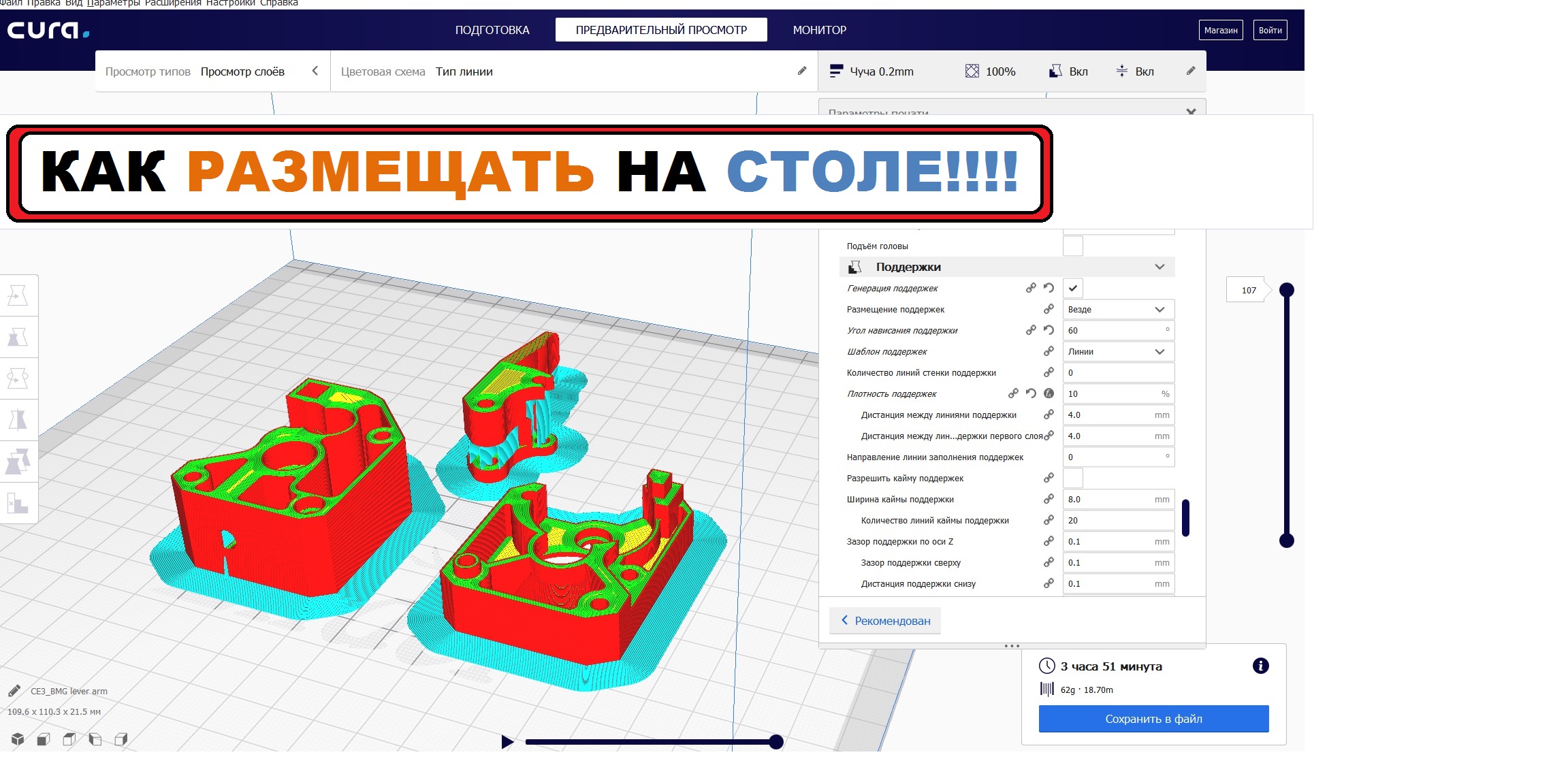Select the Scale tool in left toolbar
Screen dimensions: 1568x776
point(18,337)
